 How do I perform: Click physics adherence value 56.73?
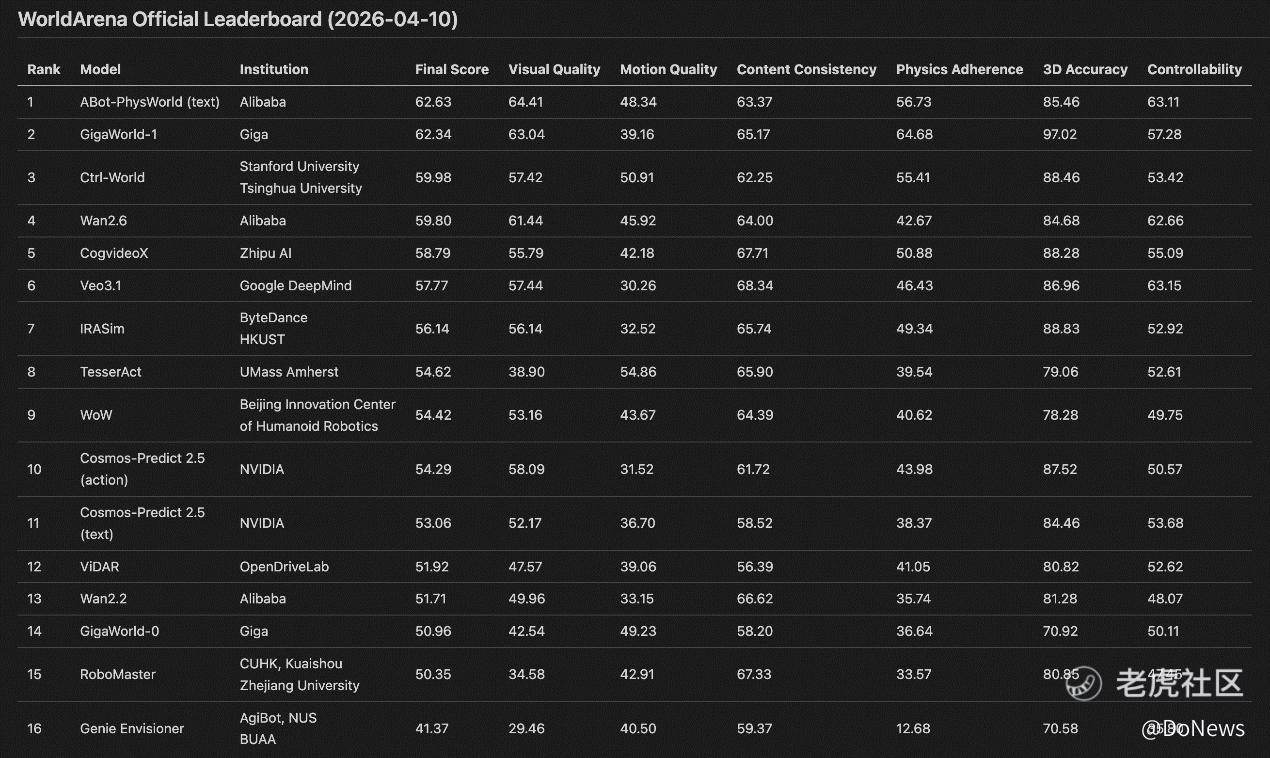click(x=914, y=102)
